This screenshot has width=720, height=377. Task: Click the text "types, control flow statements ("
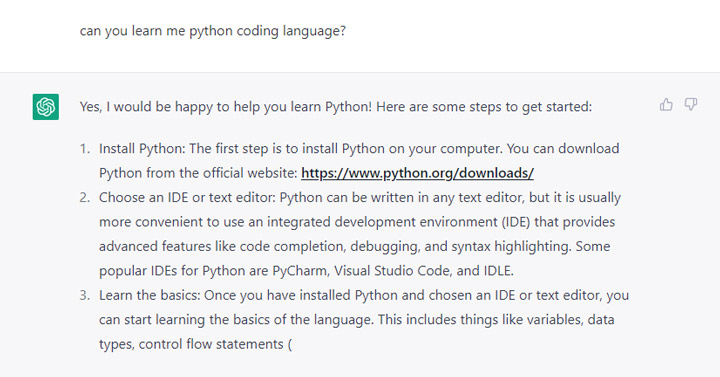click(196, 344)
